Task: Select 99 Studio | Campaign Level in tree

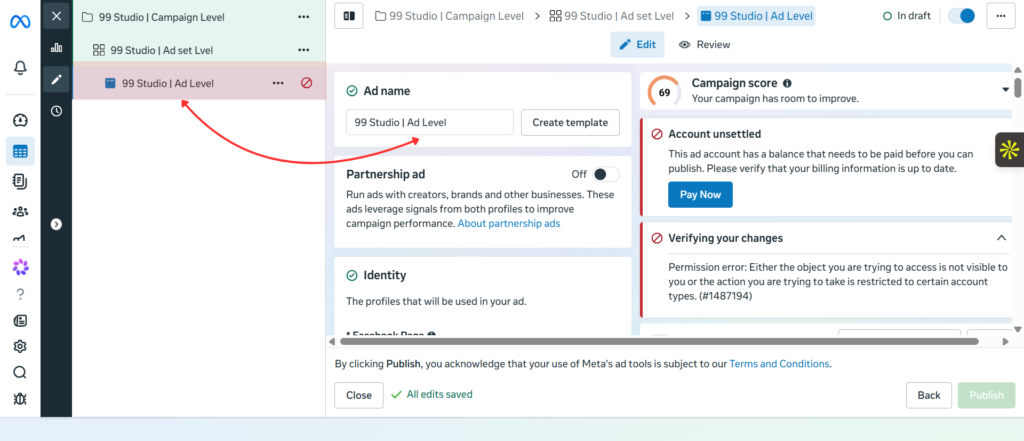Action: pos(161,17)
